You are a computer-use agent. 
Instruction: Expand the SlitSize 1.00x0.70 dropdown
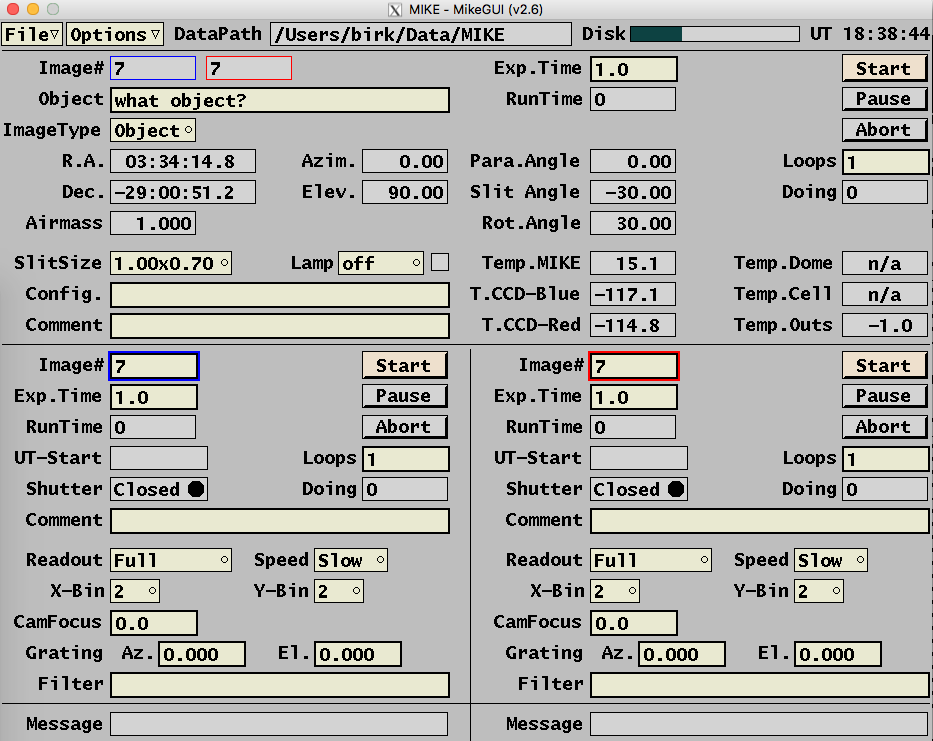click(x=170, y=264)
